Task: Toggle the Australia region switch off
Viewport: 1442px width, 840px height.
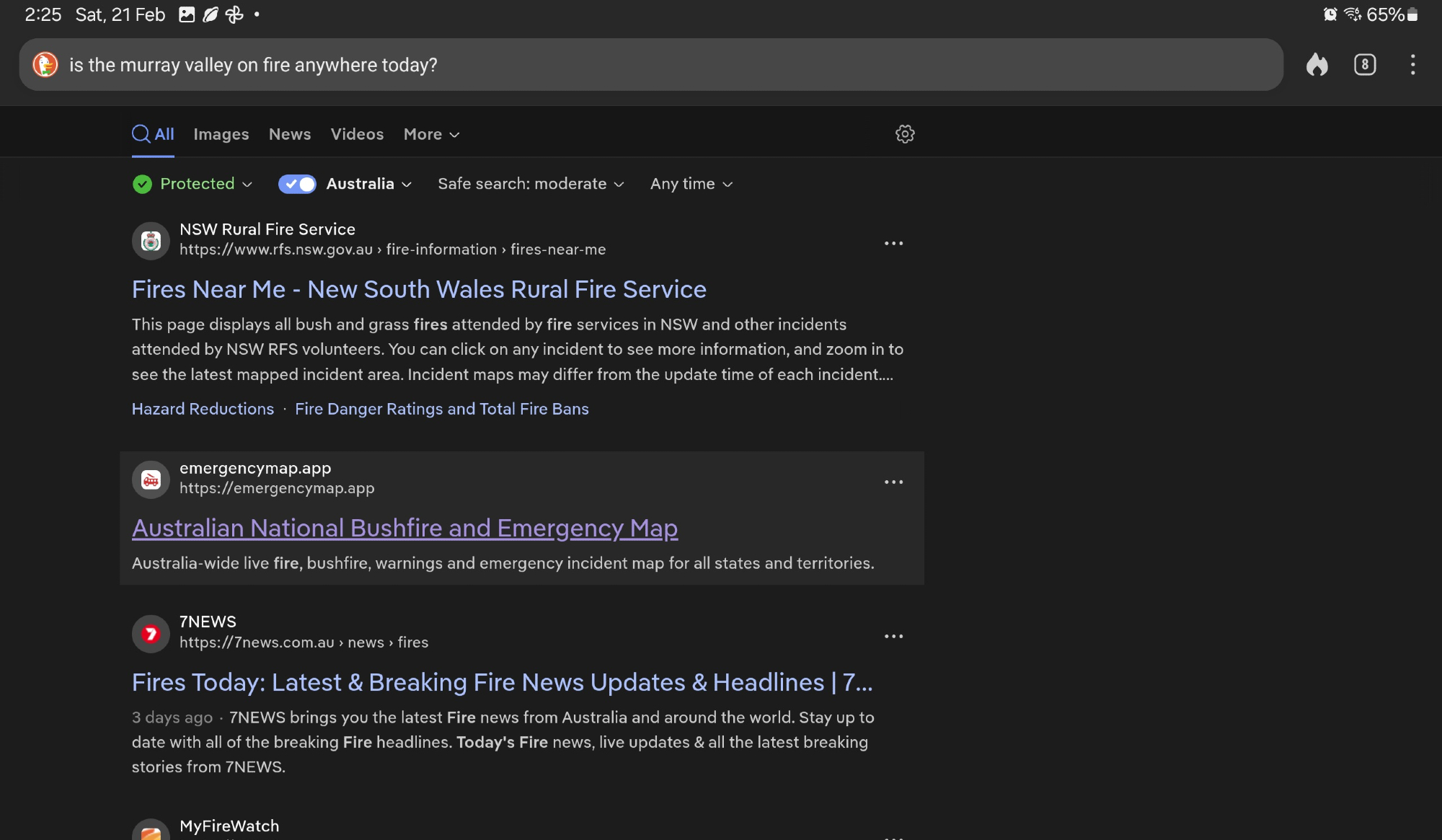Action: point(297,184)
